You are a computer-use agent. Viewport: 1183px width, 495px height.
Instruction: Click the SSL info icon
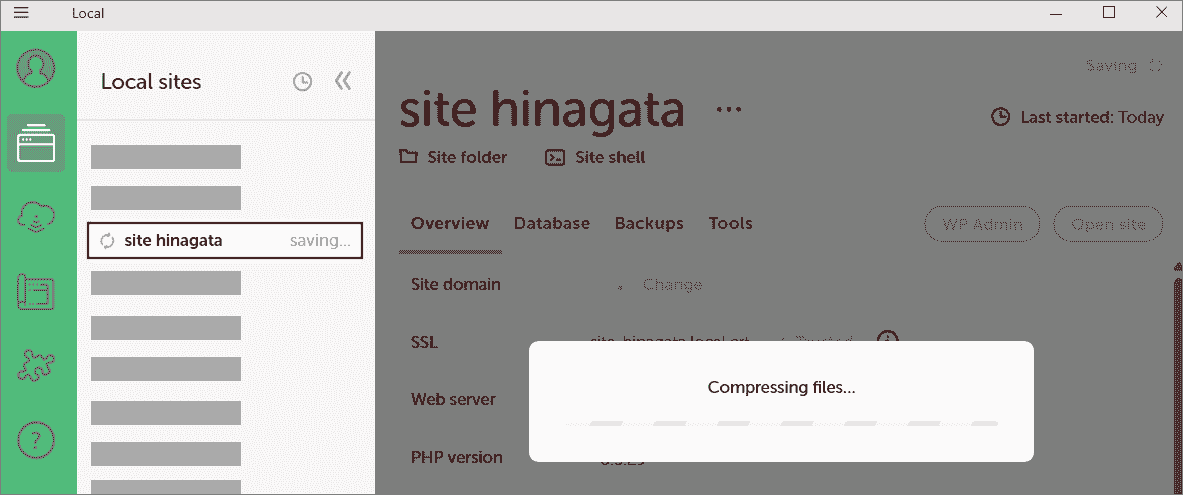point(889,337)
